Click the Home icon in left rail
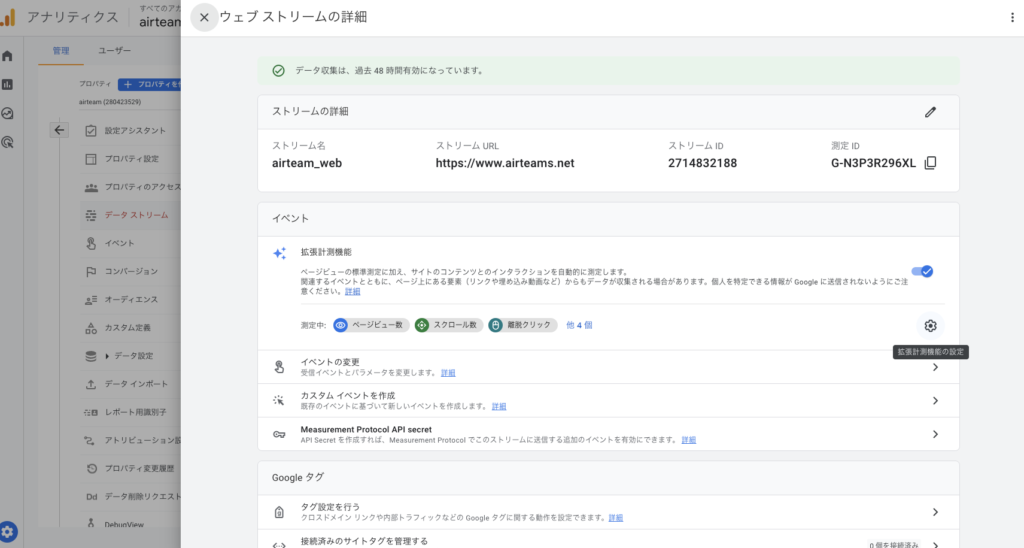 coord(8,56)
